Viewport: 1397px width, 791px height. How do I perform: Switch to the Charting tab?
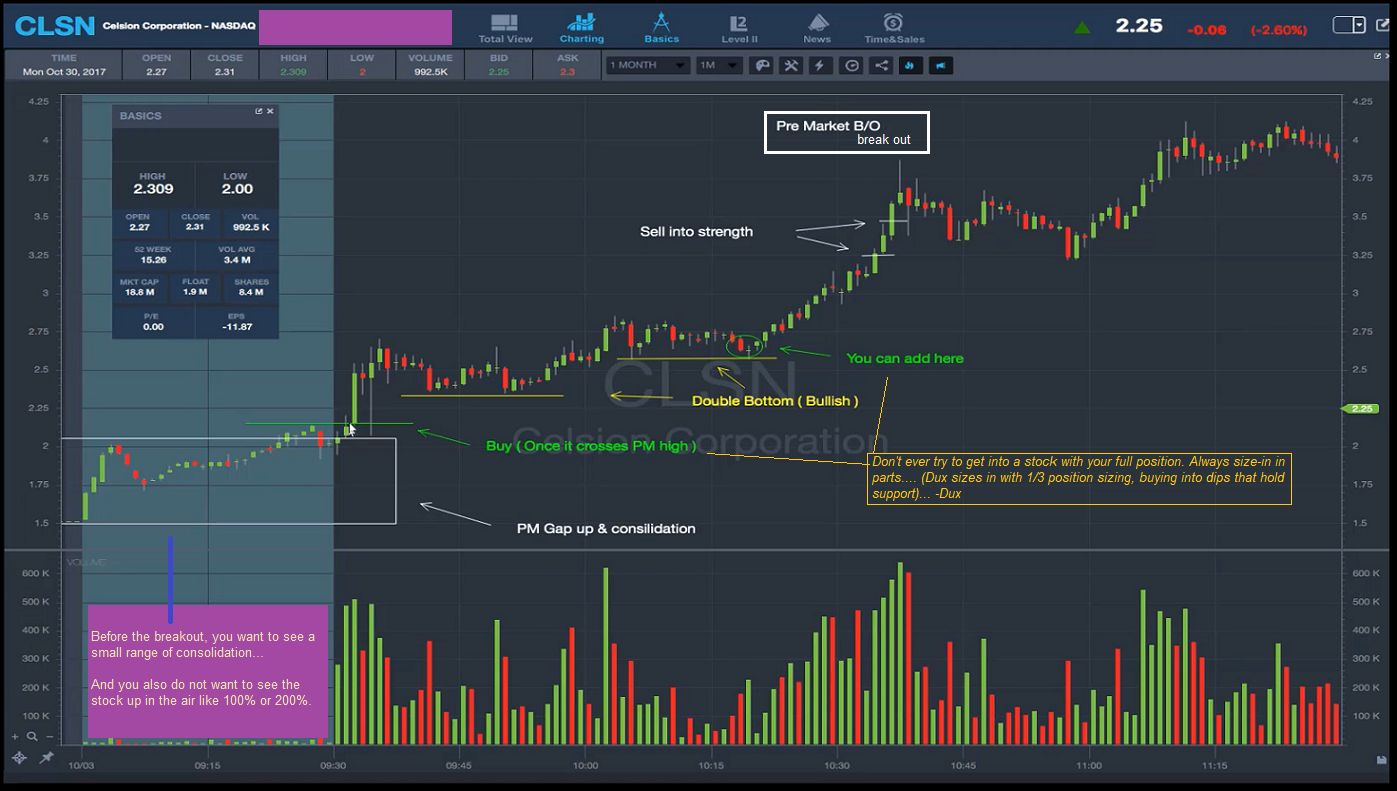[581, 28]
